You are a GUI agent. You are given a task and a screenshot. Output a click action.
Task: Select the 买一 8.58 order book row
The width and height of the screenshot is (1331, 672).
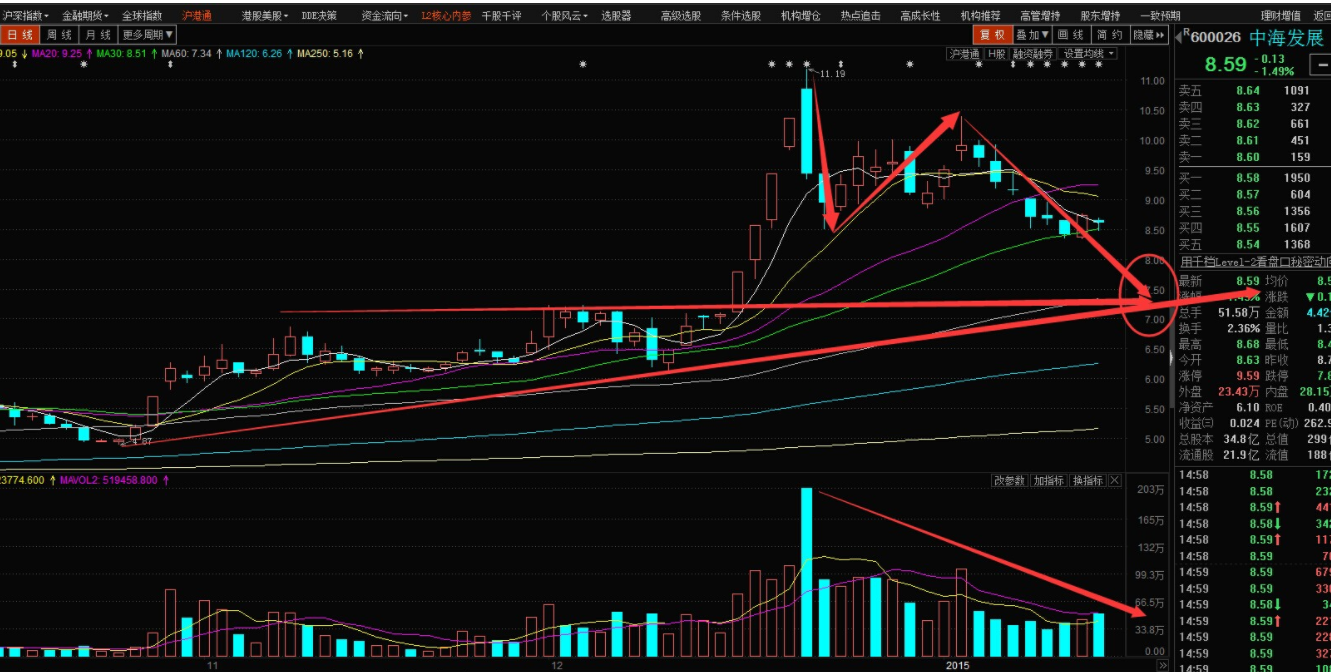pos(1254,178)
